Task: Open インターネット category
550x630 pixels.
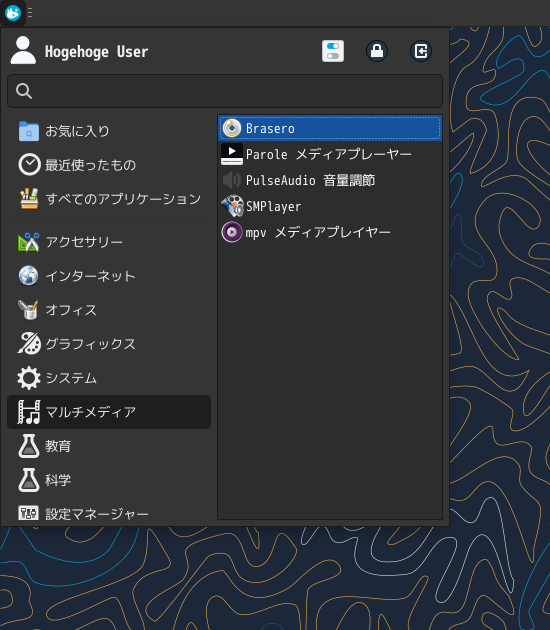Action: click(x=109, y=276)
